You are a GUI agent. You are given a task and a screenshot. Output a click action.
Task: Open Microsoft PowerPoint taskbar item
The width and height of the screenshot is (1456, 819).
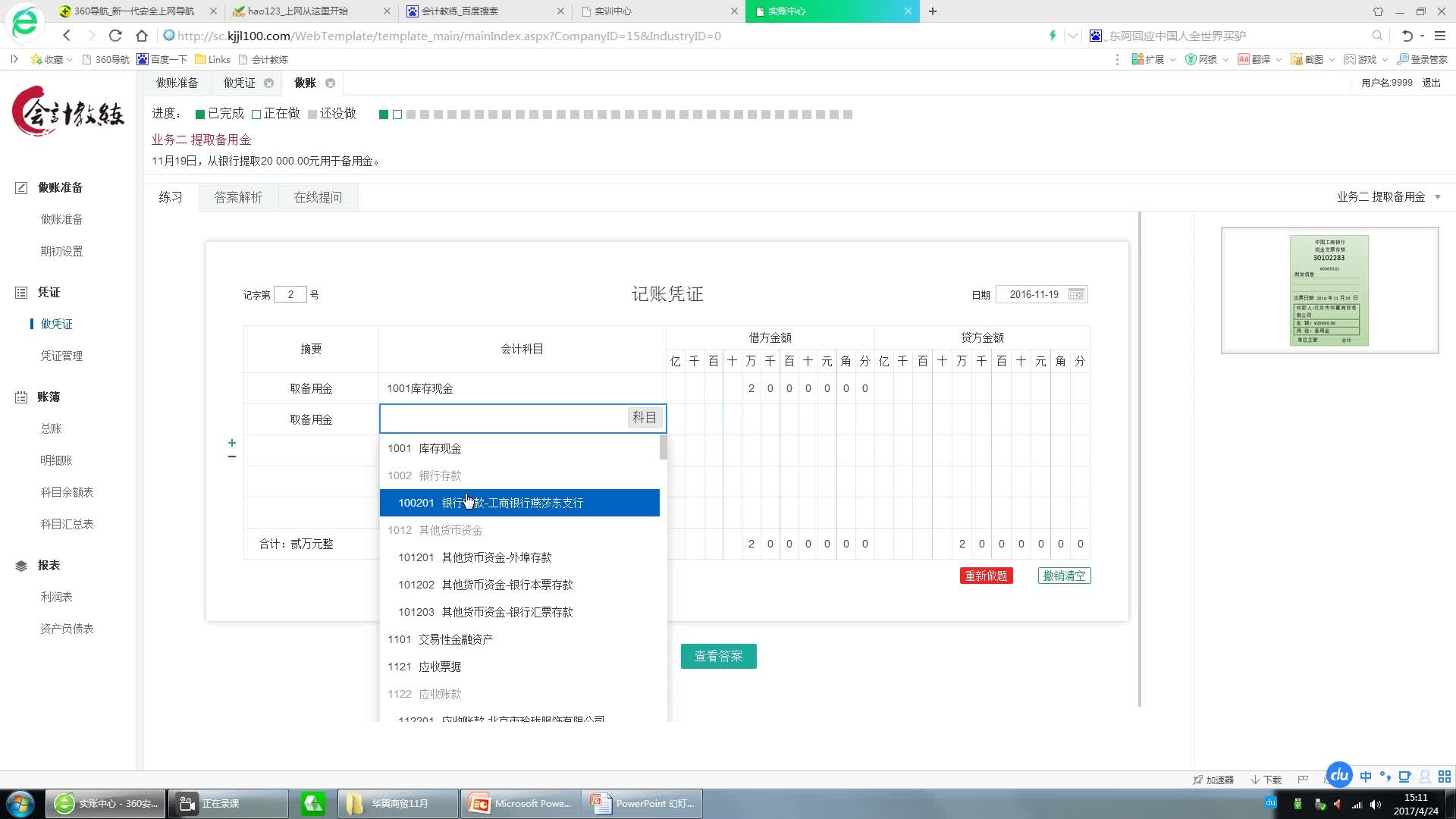point(520,803)
